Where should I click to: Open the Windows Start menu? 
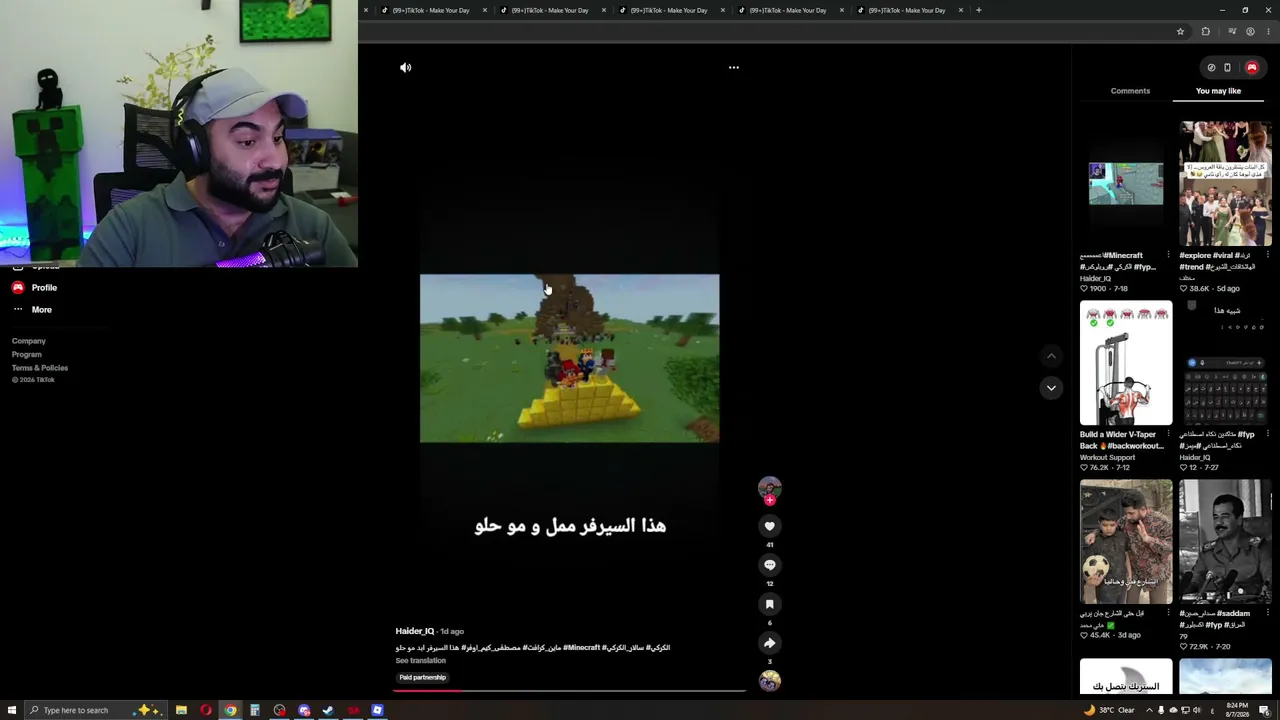11,710
